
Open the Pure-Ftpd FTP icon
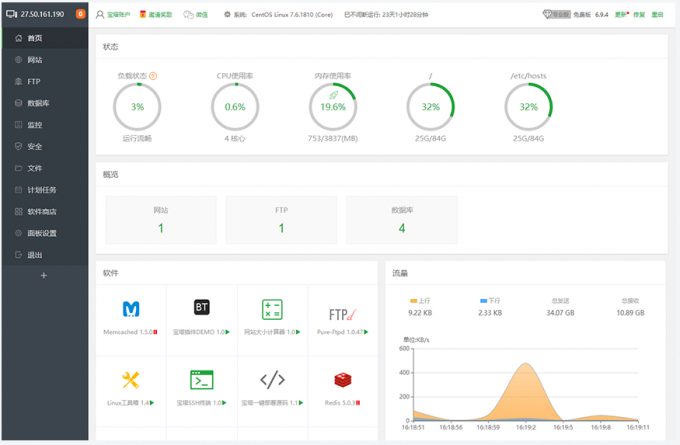pos(343,308)
